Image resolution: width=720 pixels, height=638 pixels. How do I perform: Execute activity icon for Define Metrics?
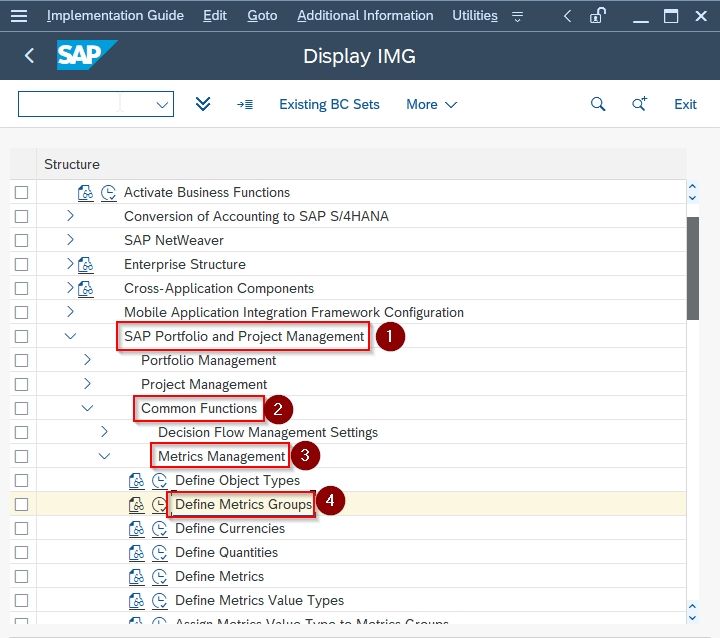coord(159,576)
